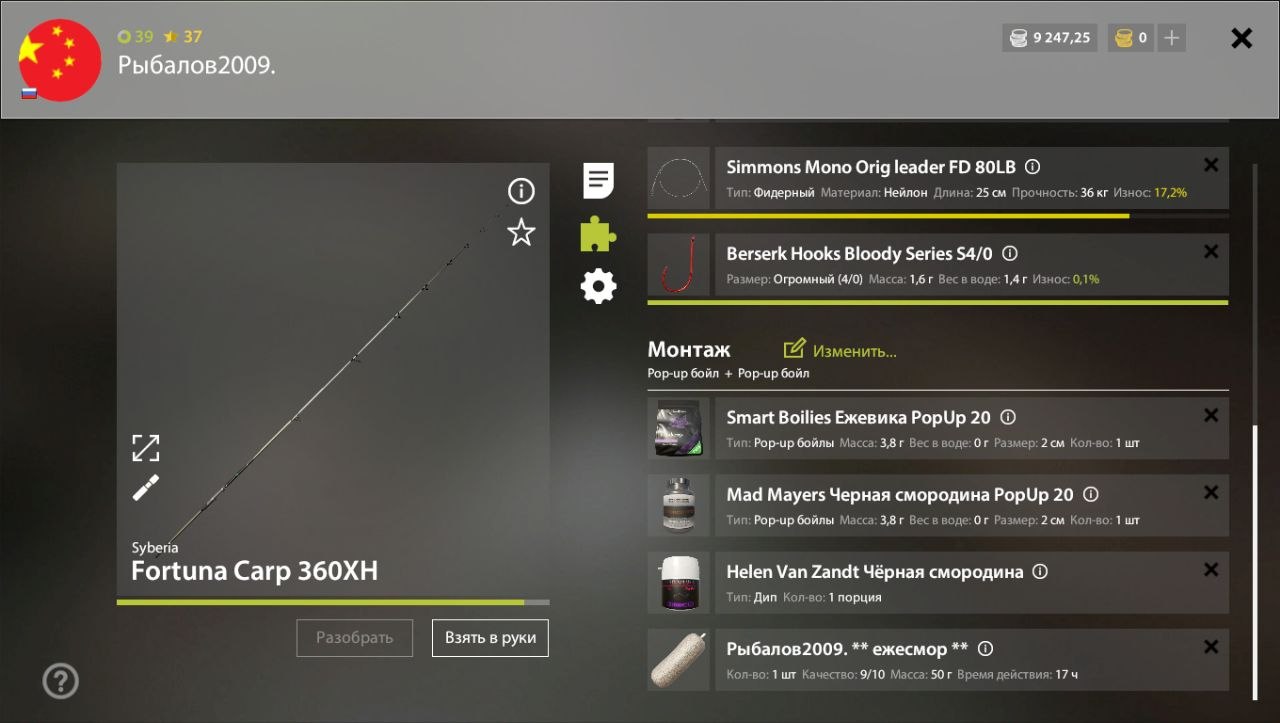1280x723 pixels.
Task: Click Изменить to edit the rig
Action: (840, 350)
